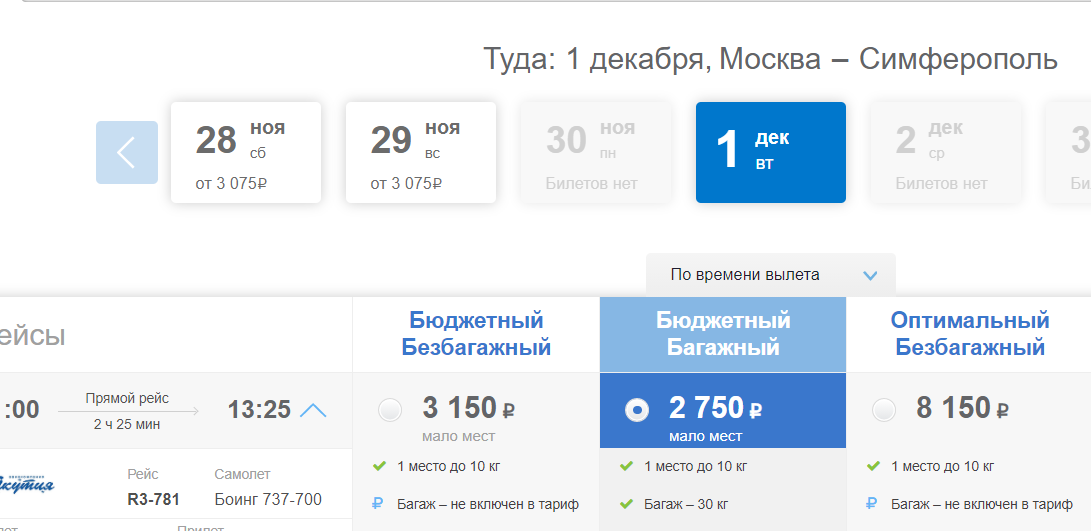Click the Бюджетный Багажный tariff header
The image size is (1091, 531).
(x=723, y=334)
